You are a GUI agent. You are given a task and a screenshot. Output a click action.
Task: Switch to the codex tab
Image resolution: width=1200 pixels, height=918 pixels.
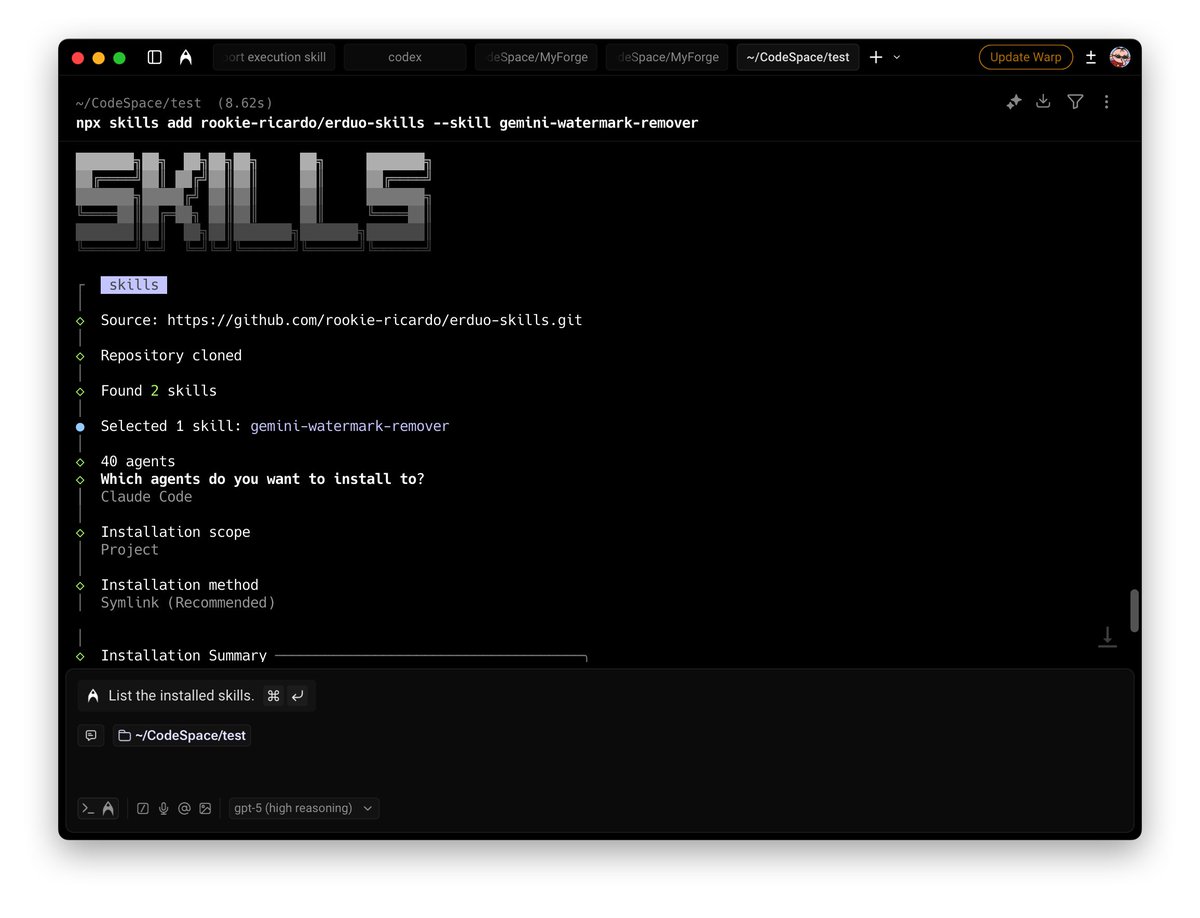405,57
